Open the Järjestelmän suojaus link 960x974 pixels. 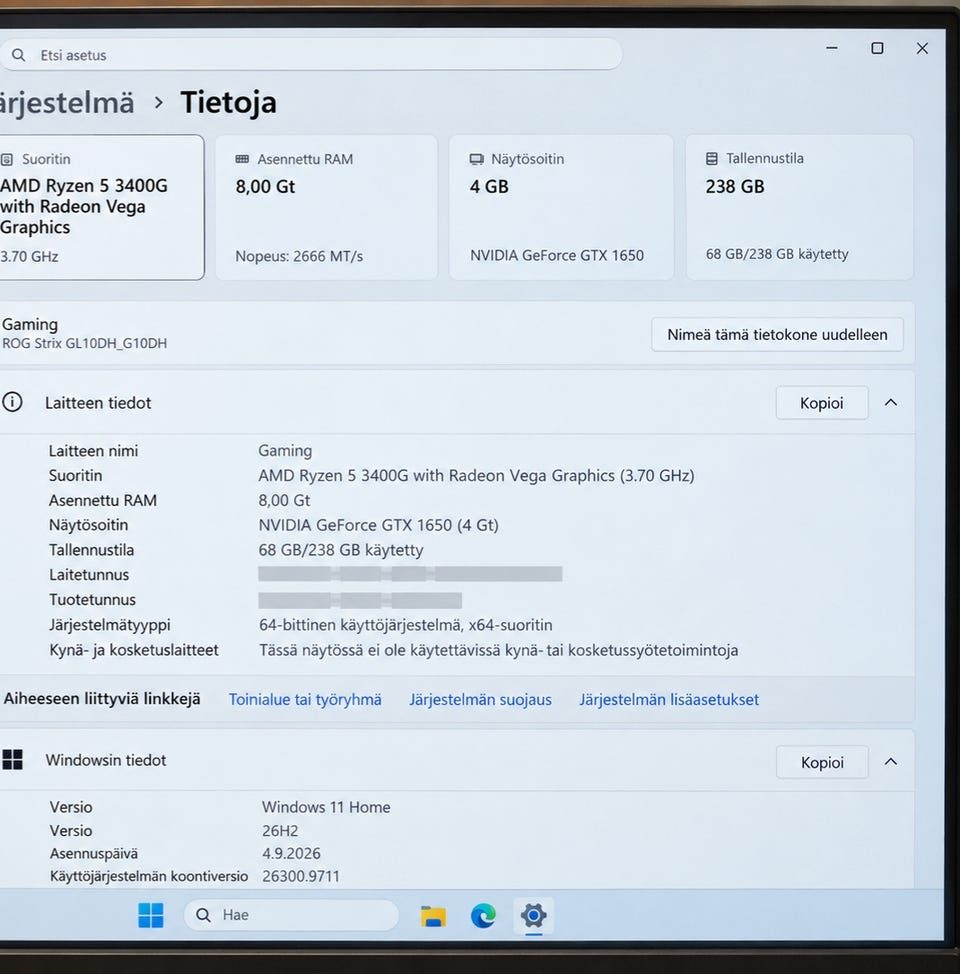[x=480, y=699]
